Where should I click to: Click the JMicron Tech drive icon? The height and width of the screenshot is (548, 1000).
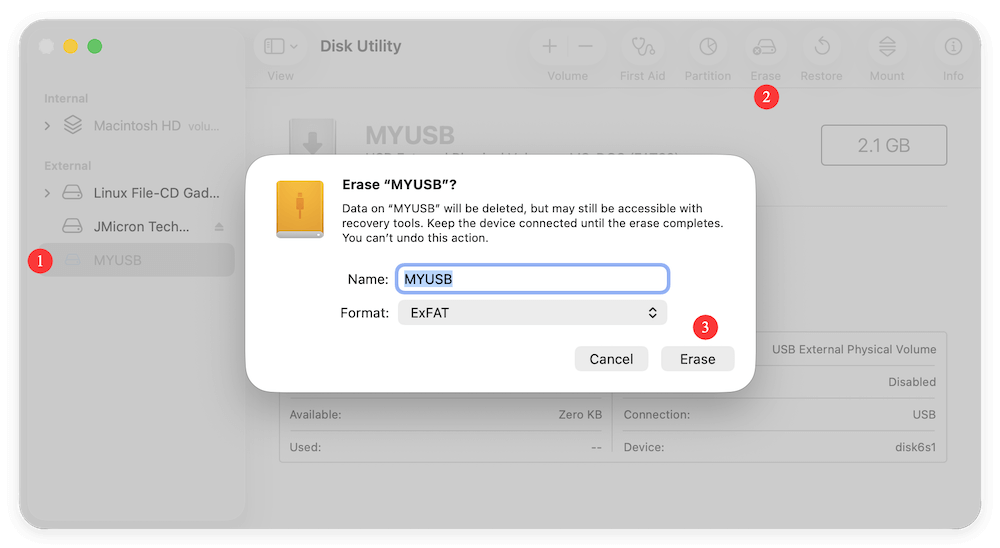click(x=72, y=226)
